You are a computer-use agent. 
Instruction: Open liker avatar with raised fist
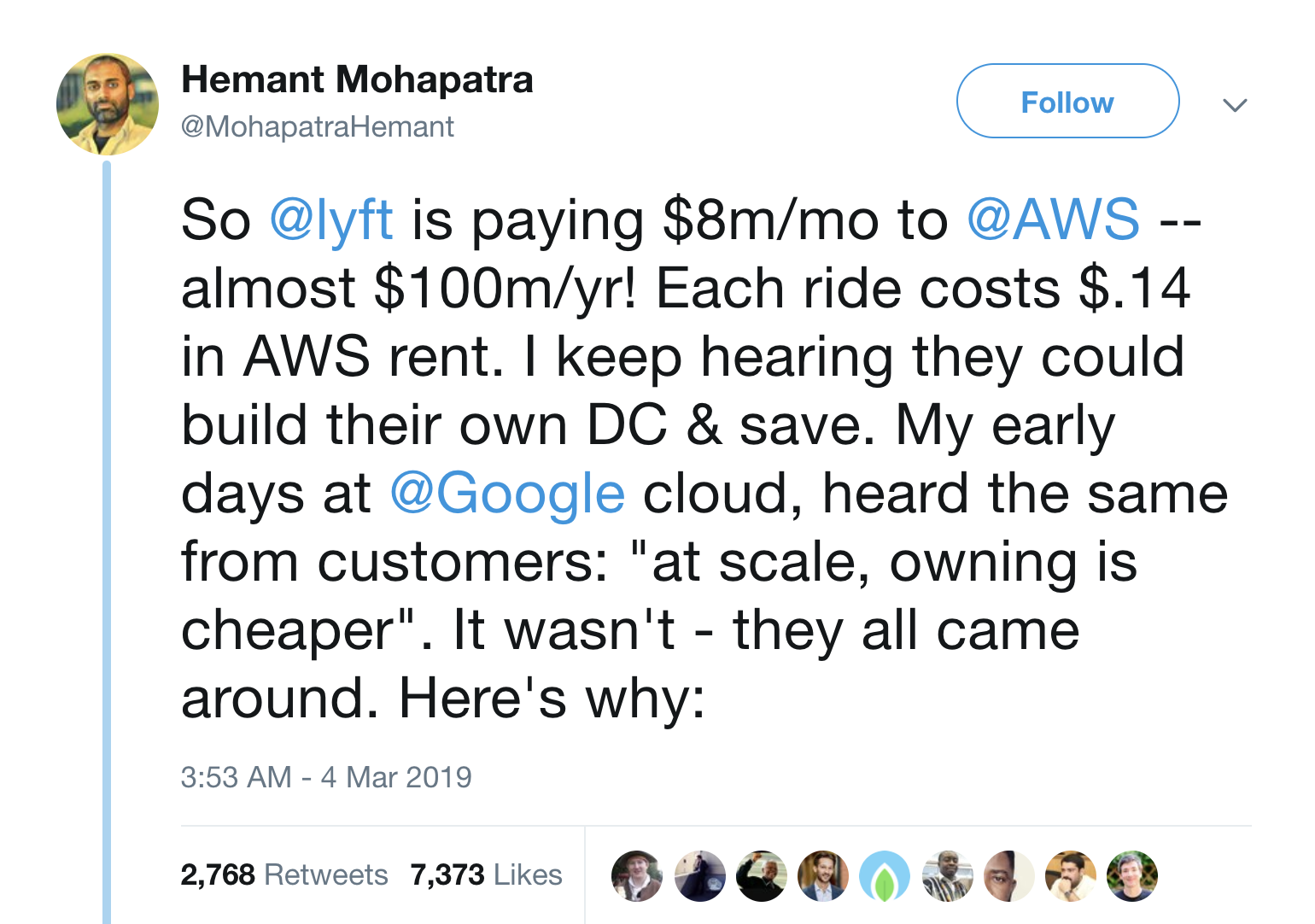pyautogui.click(x=761, y=876)
